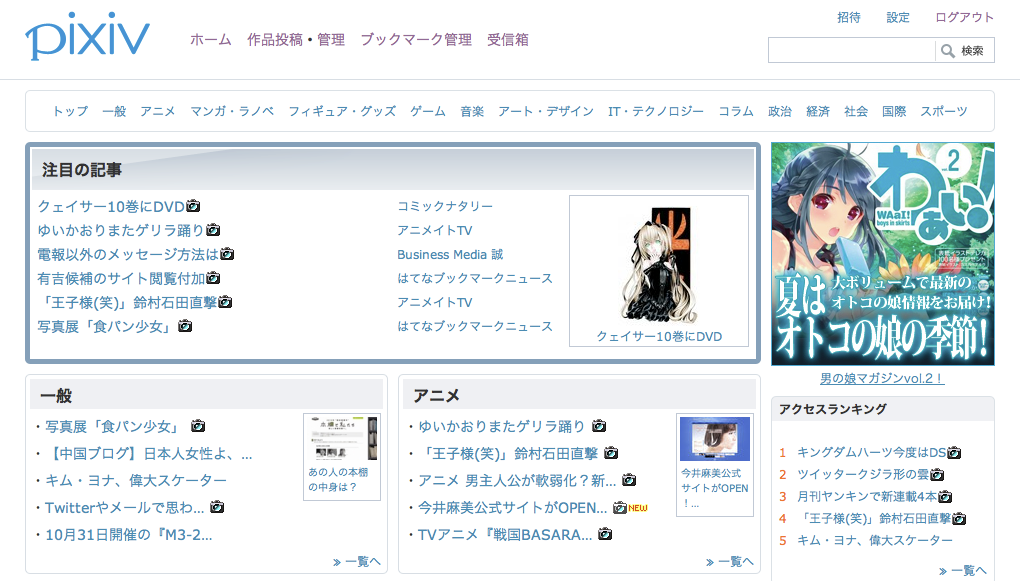Select the コラム category tab
Viewport: 1020px width, 581px height.
[736, 111]
